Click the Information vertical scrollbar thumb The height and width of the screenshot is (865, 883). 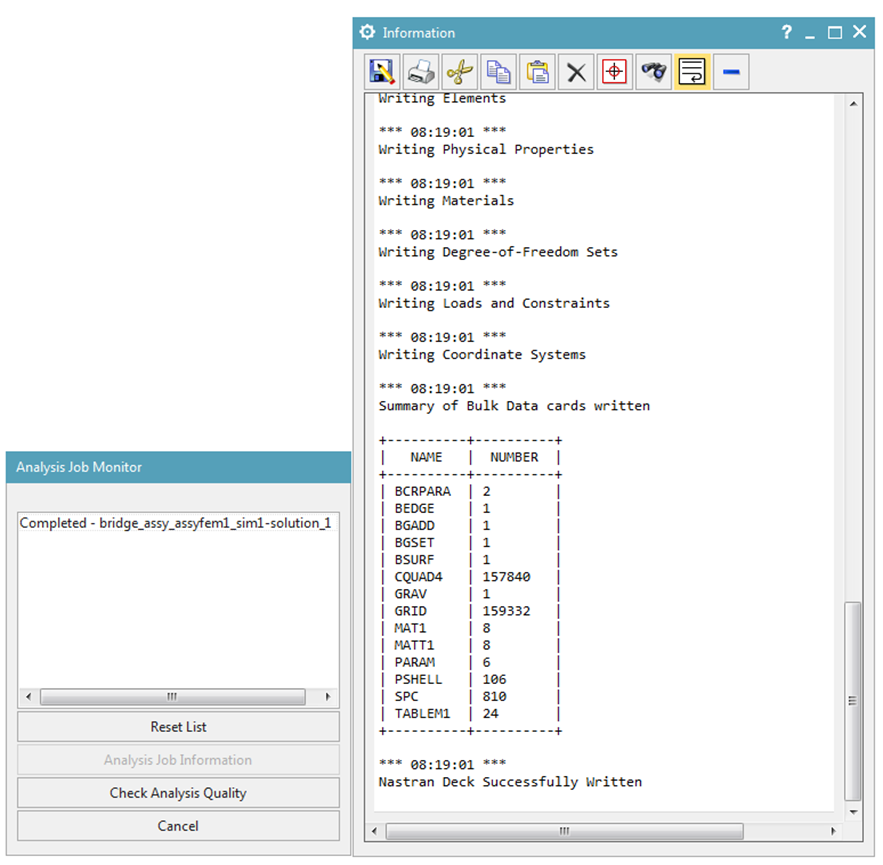pos(853,701)
